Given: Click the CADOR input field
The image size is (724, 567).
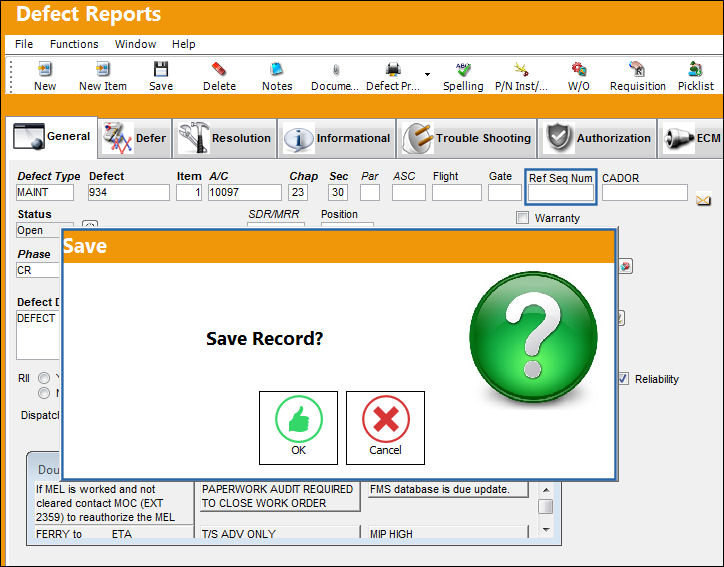Looking at the screenshot, I should pos(645,193).
